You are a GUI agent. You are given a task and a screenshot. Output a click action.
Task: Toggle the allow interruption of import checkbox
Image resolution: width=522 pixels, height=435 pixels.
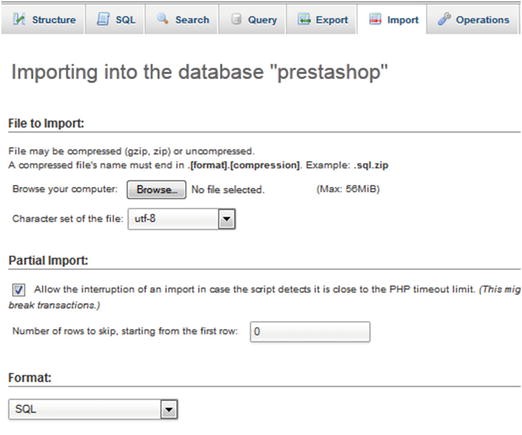pyautogui.click(x=19, y=290)
